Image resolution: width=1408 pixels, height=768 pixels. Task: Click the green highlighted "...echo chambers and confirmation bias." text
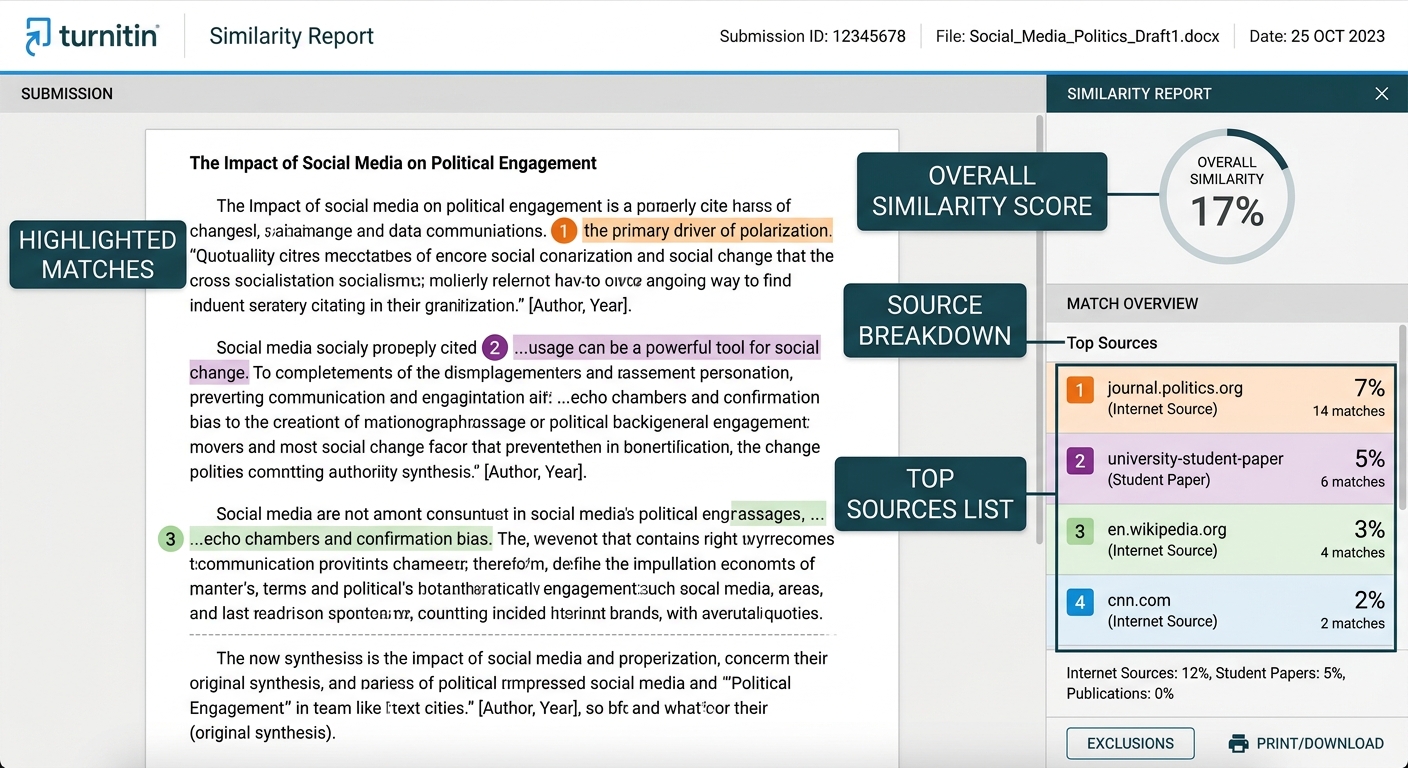[340, 539]
